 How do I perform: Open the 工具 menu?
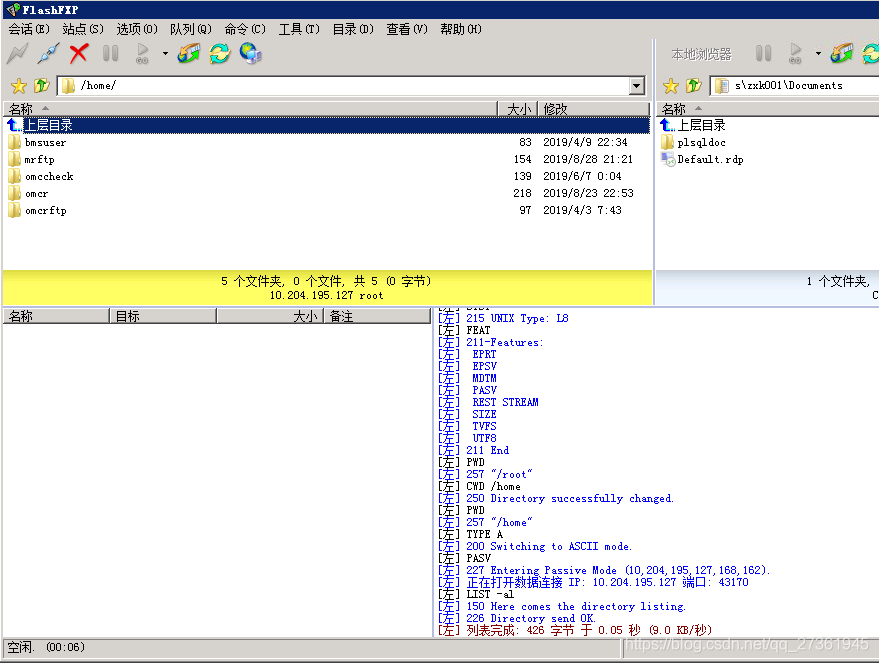[x=299, y=29]
